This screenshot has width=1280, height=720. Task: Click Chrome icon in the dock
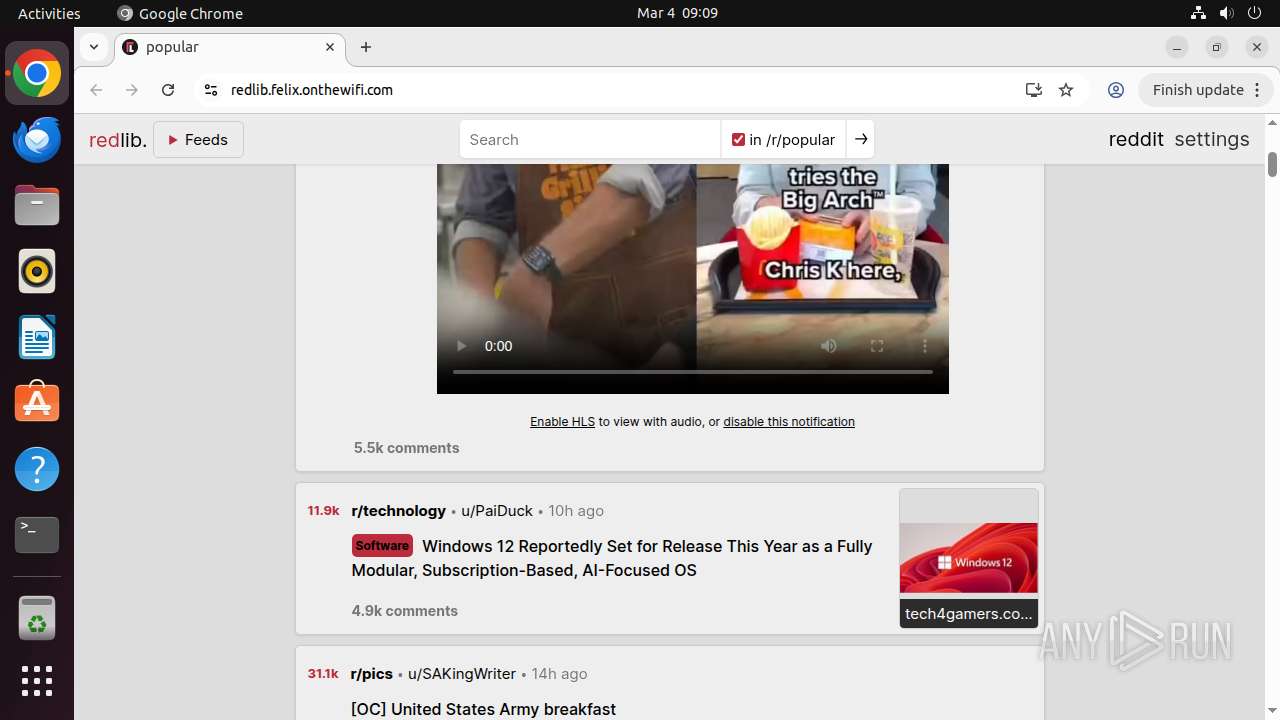point(37,74)
